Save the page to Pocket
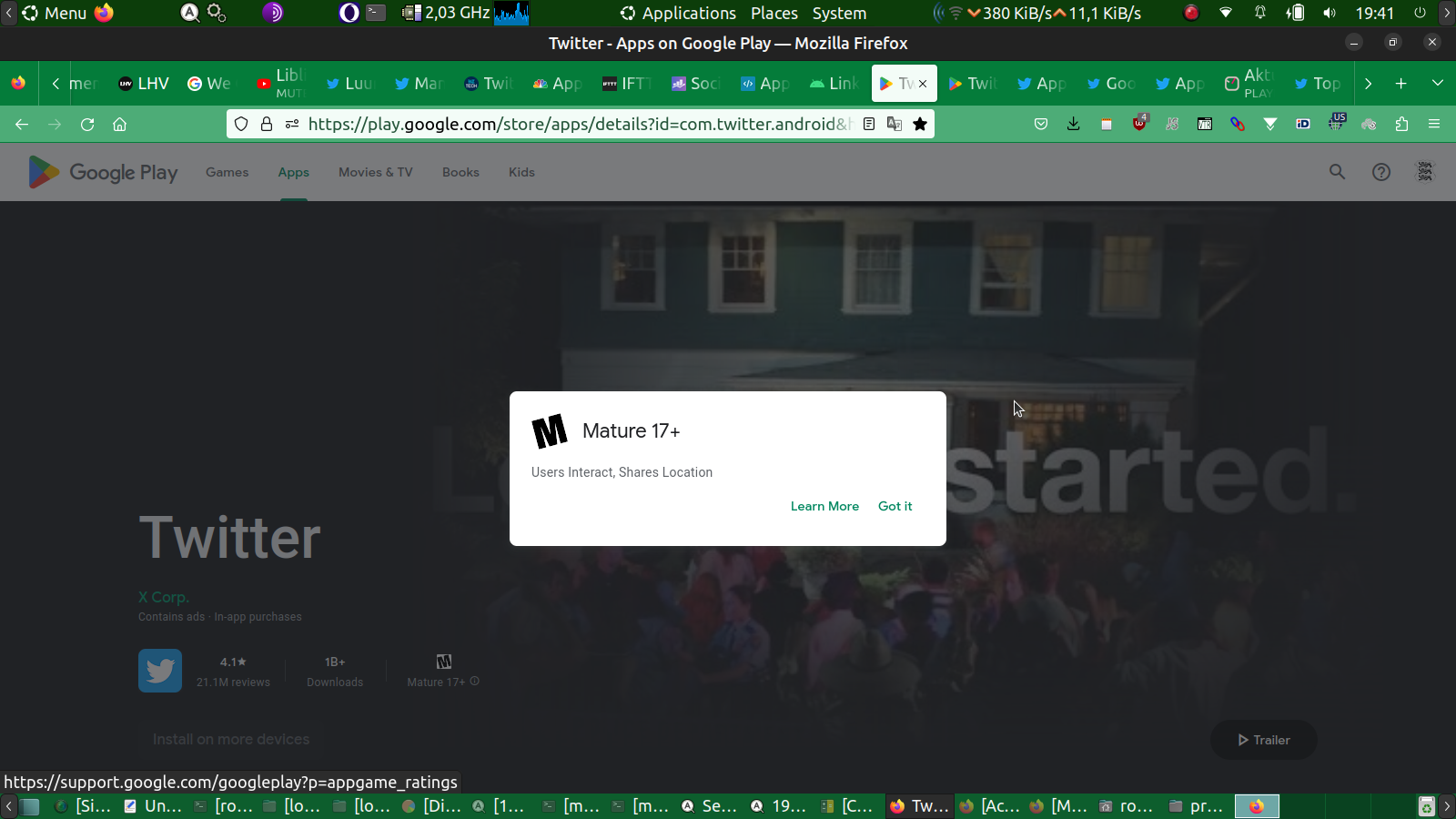The image size is (1456, 819). coord(1041,125)
